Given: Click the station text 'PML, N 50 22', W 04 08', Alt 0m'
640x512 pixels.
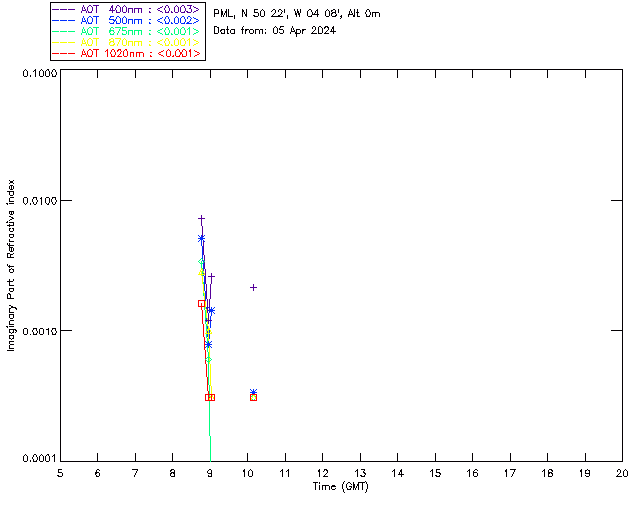Looking at the screenshot, I should pyautogui.click(x=297, y=14).
